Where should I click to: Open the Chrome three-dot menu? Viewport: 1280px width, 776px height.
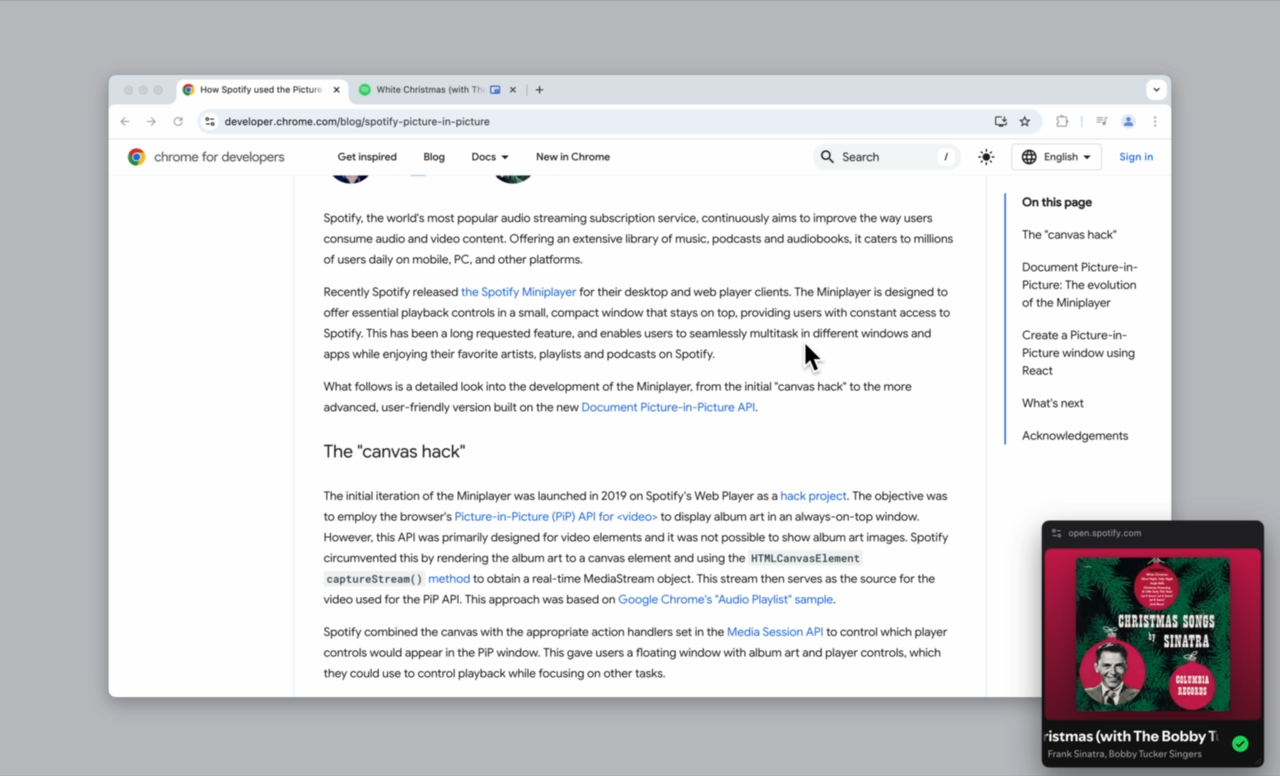pyautogui.click(x=1155, y=121)
